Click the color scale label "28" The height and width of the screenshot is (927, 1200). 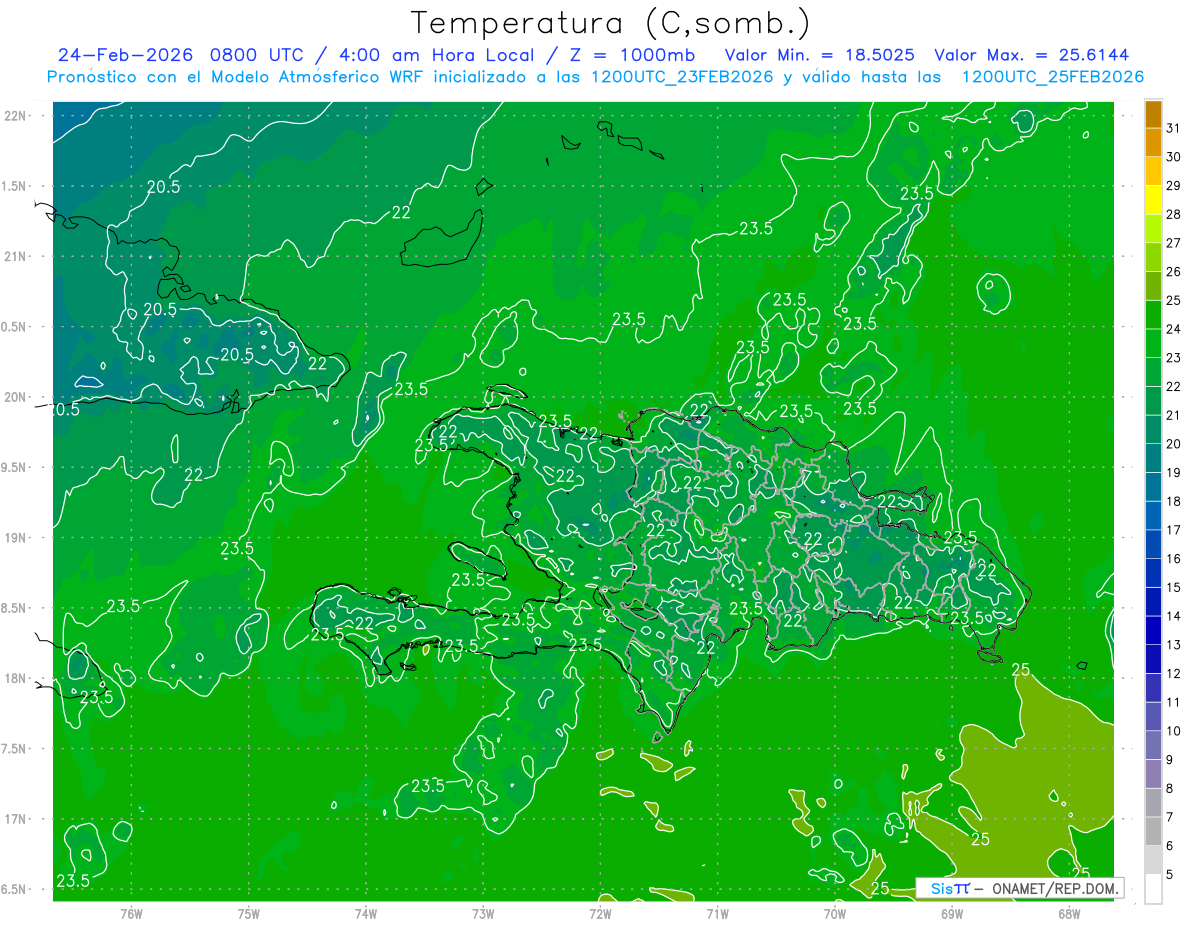coord(1173,214)
